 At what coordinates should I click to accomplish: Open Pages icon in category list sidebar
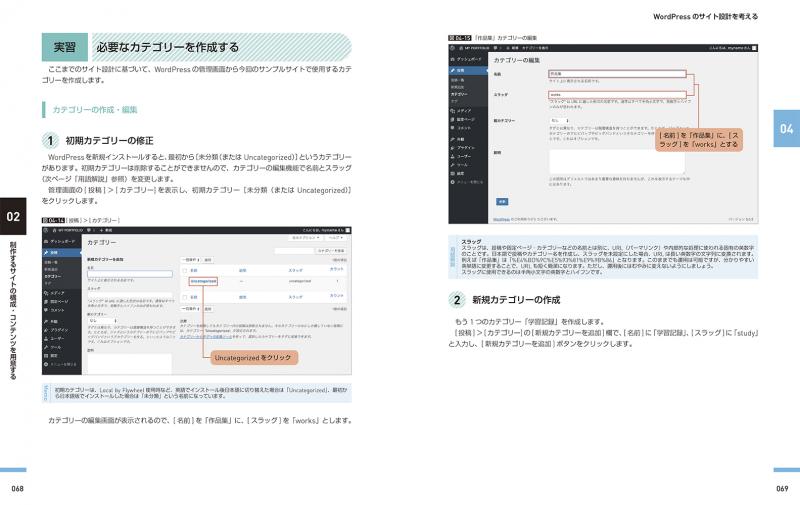[x=46, y=301]
